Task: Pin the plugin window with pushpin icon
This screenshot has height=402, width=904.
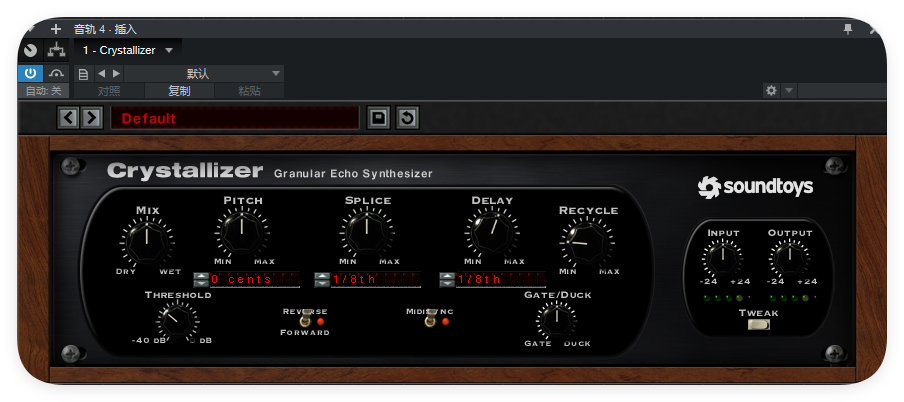Action: click(848, 29)
